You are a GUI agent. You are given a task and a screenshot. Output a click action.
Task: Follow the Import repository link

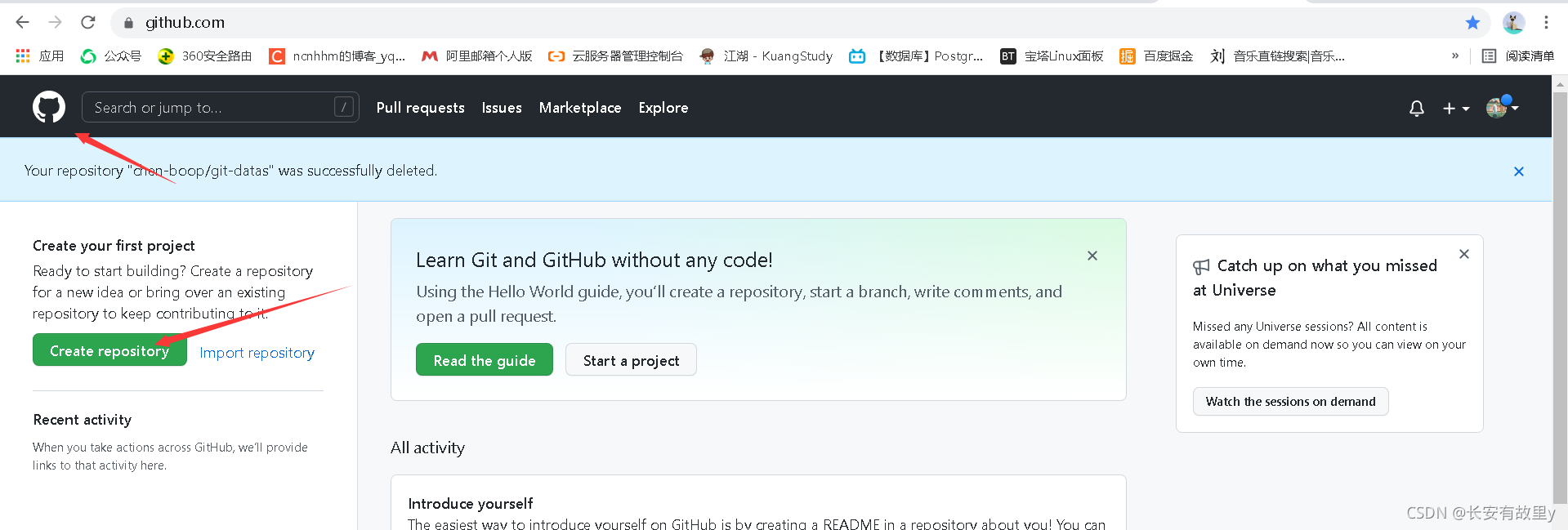[257, 352]
